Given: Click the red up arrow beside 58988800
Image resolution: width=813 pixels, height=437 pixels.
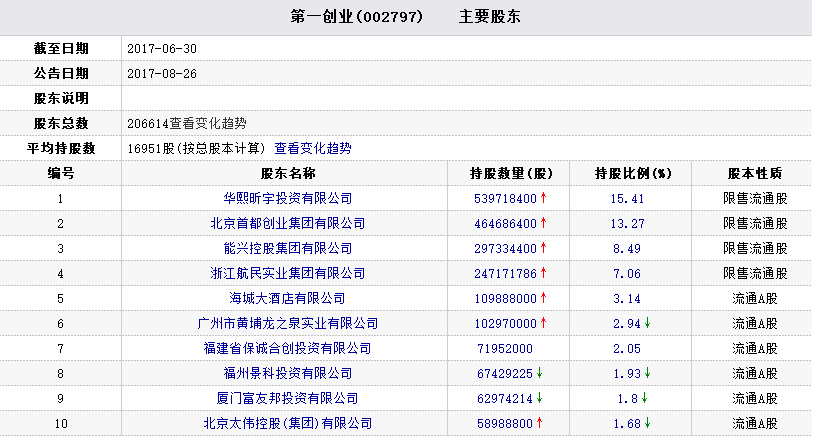Looking at the screenshot, I should click(x=540, y=422).
